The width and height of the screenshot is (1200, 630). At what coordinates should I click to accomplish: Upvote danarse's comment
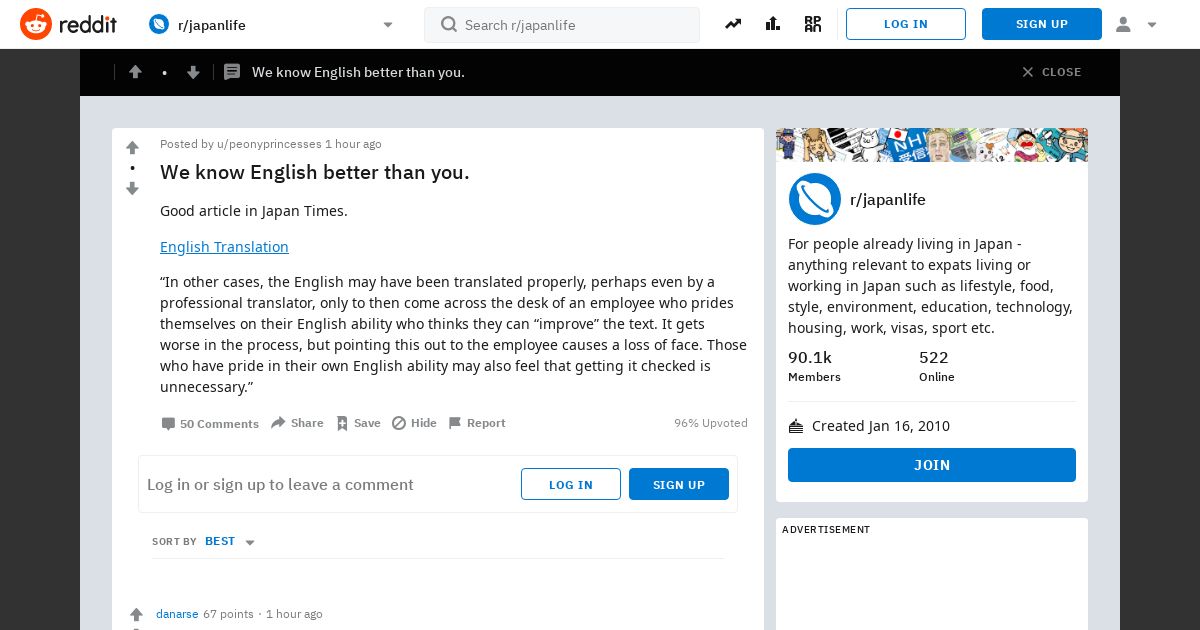tap(136, 615)
